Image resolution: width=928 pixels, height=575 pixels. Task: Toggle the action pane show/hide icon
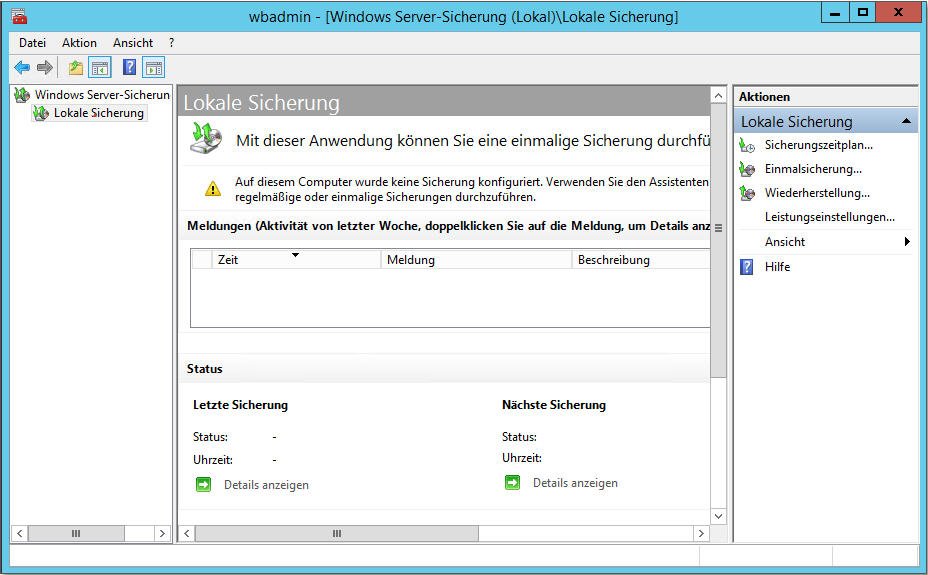(x=154, y=67)
